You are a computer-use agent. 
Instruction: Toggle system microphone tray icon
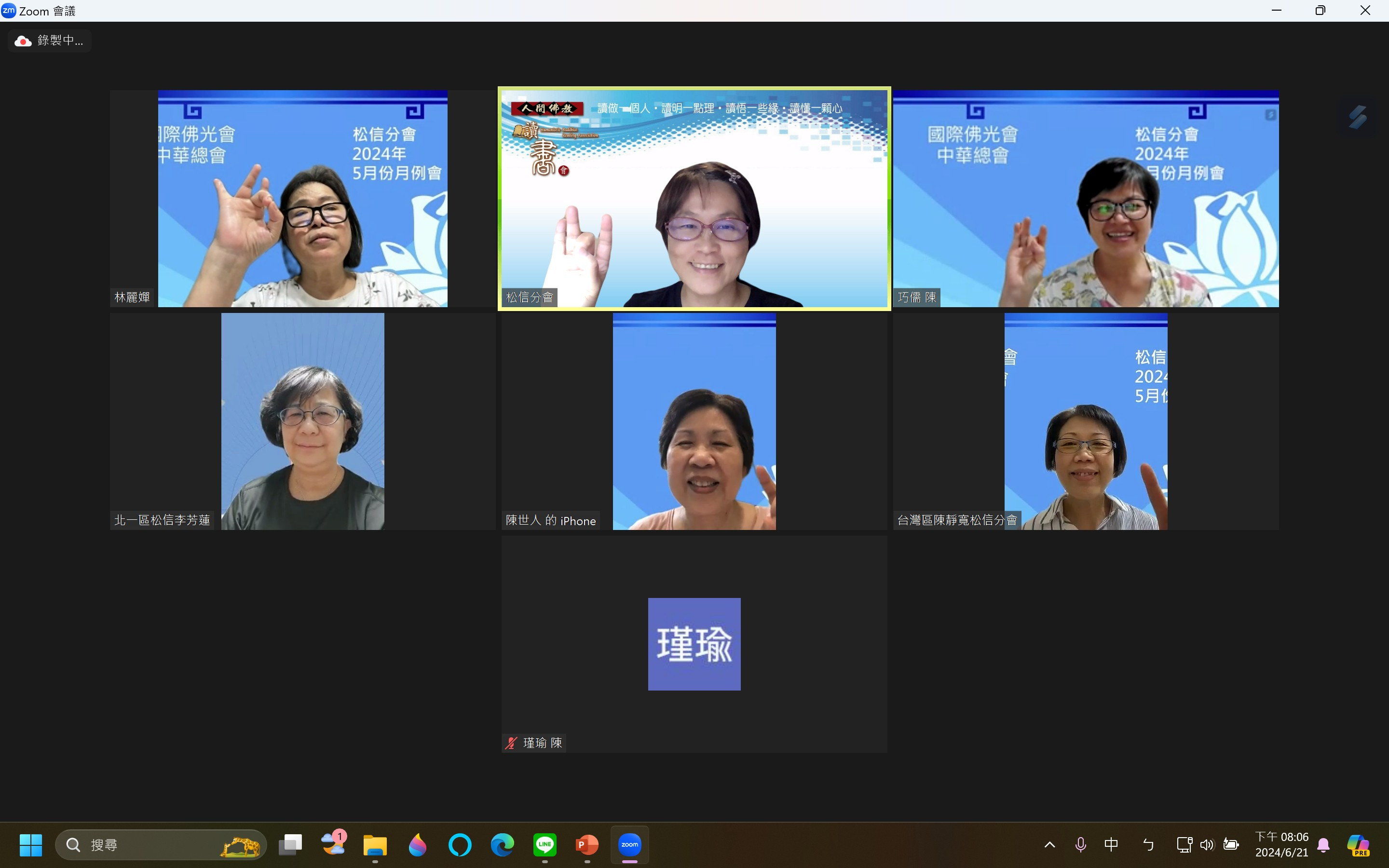click(1080, 844)
